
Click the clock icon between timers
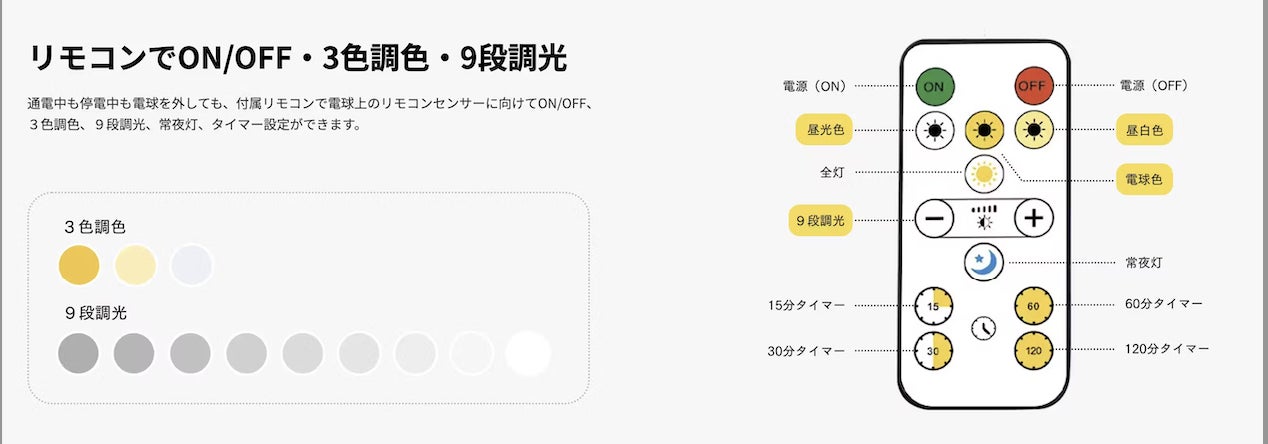984,327
